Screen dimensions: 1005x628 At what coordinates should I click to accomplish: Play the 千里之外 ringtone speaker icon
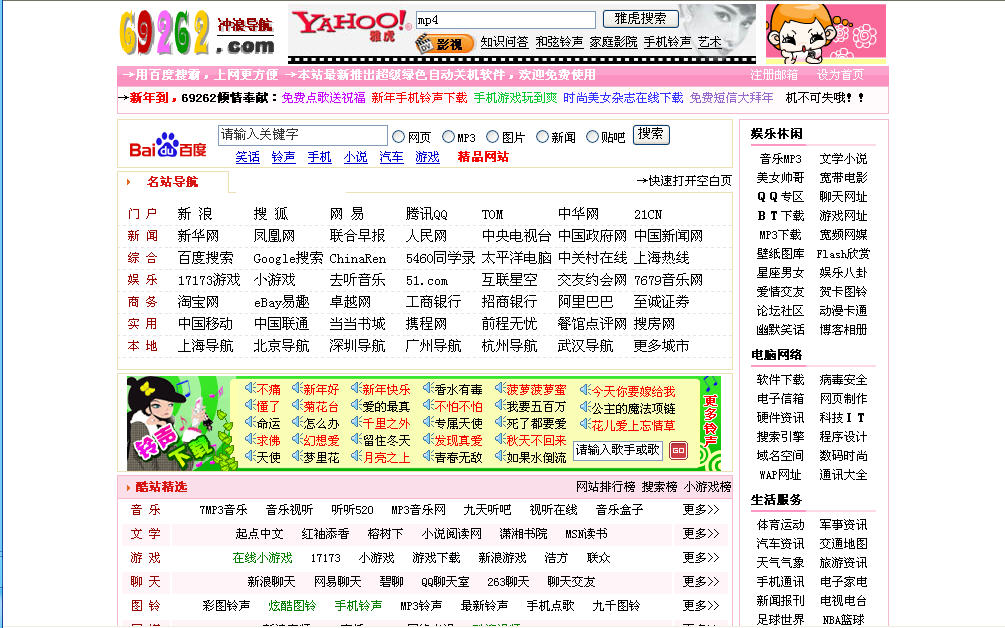coord(356,423)
